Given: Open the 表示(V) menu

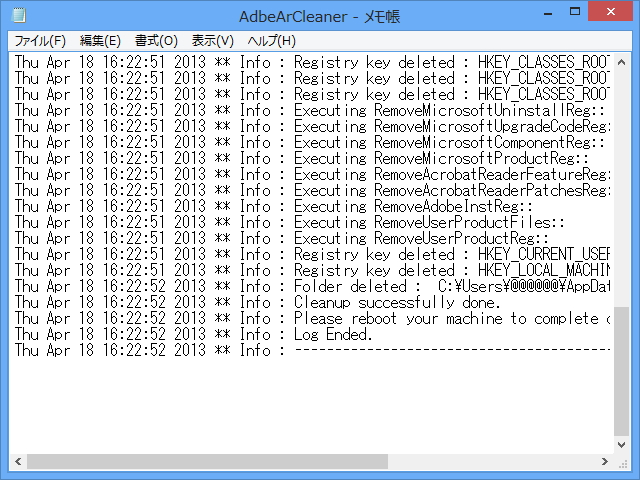Looking at the screenshot, I should coord(213,41).
